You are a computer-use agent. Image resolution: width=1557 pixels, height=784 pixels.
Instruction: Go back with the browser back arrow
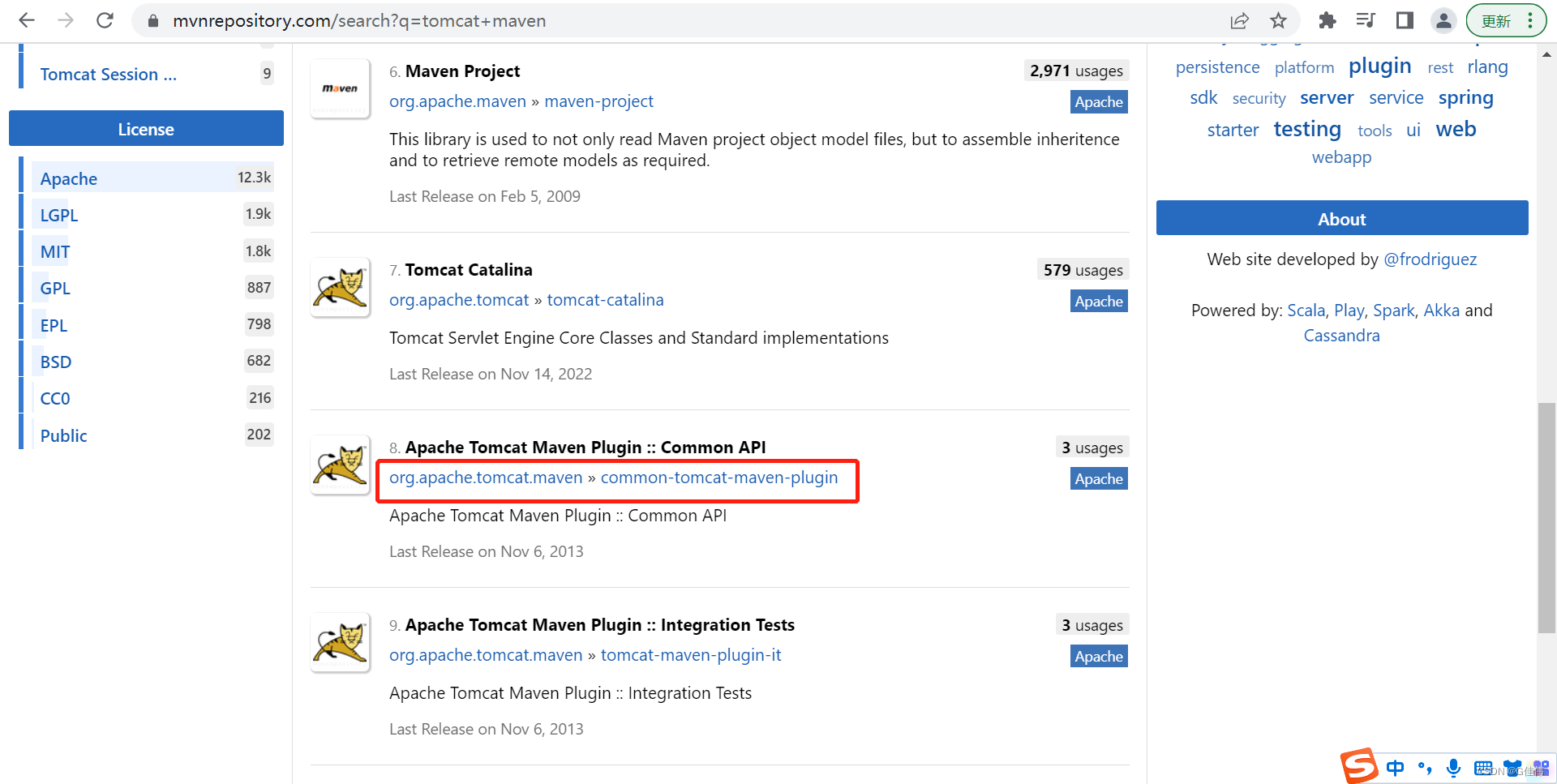point(27,20)
